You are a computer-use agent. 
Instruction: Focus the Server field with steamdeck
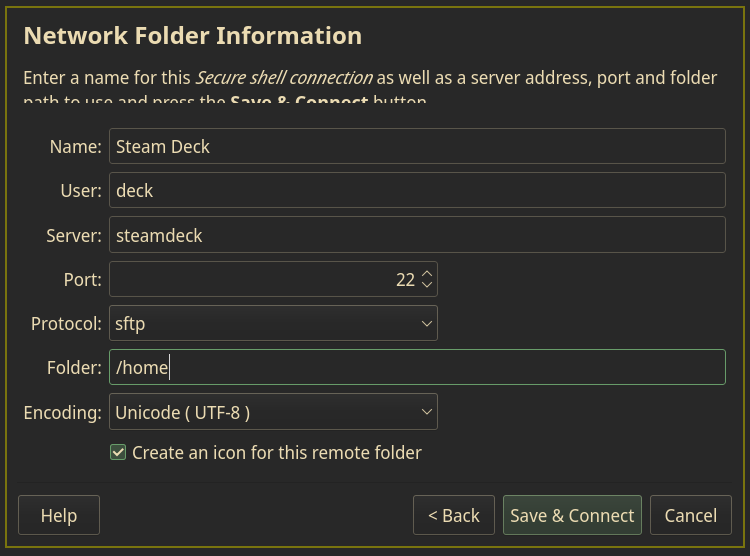pos(416,235)
